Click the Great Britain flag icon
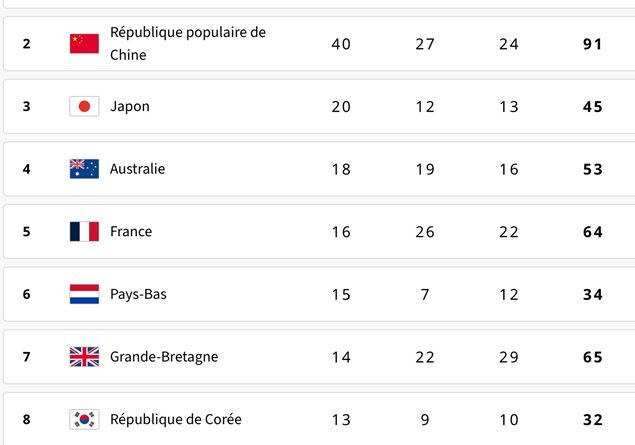Image resolution: width=635 pixels, height=445 pixels. coord(84,357)
